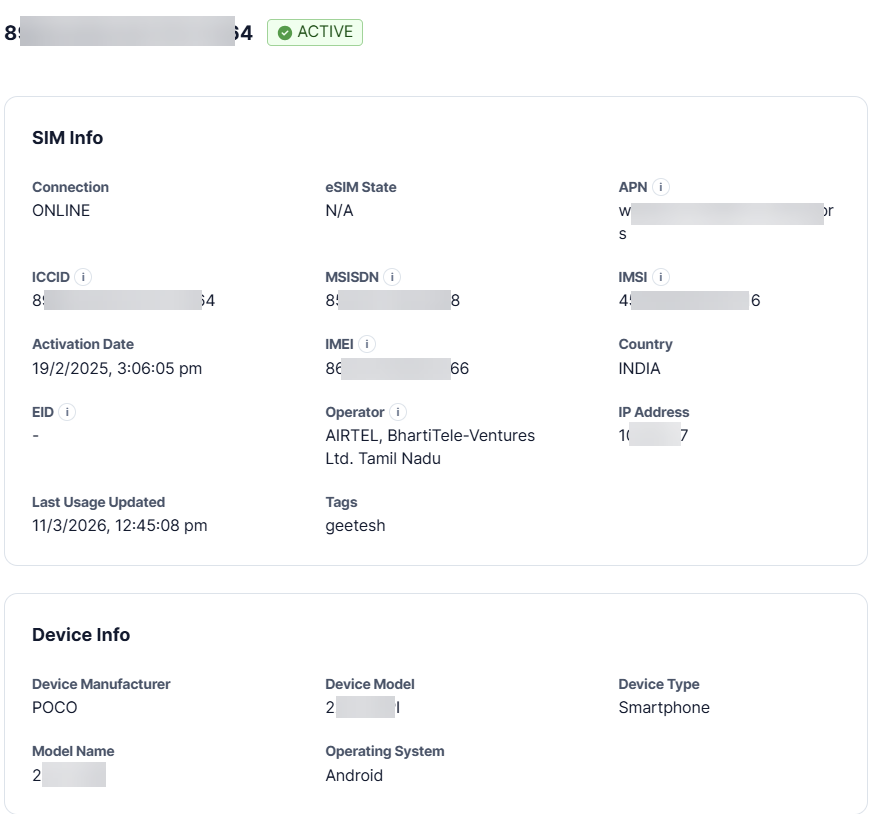Click the Device Info section heading

click(x=81, y=635)
